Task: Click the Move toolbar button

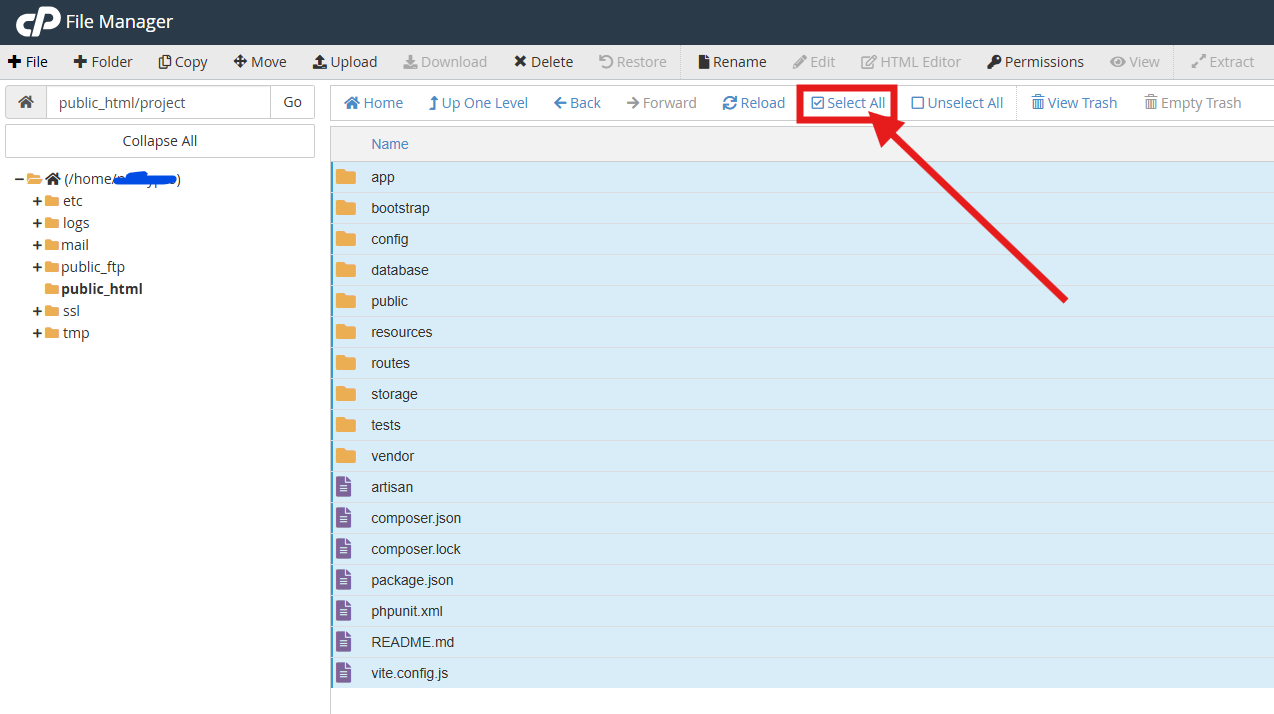Action: coord(260,62)
